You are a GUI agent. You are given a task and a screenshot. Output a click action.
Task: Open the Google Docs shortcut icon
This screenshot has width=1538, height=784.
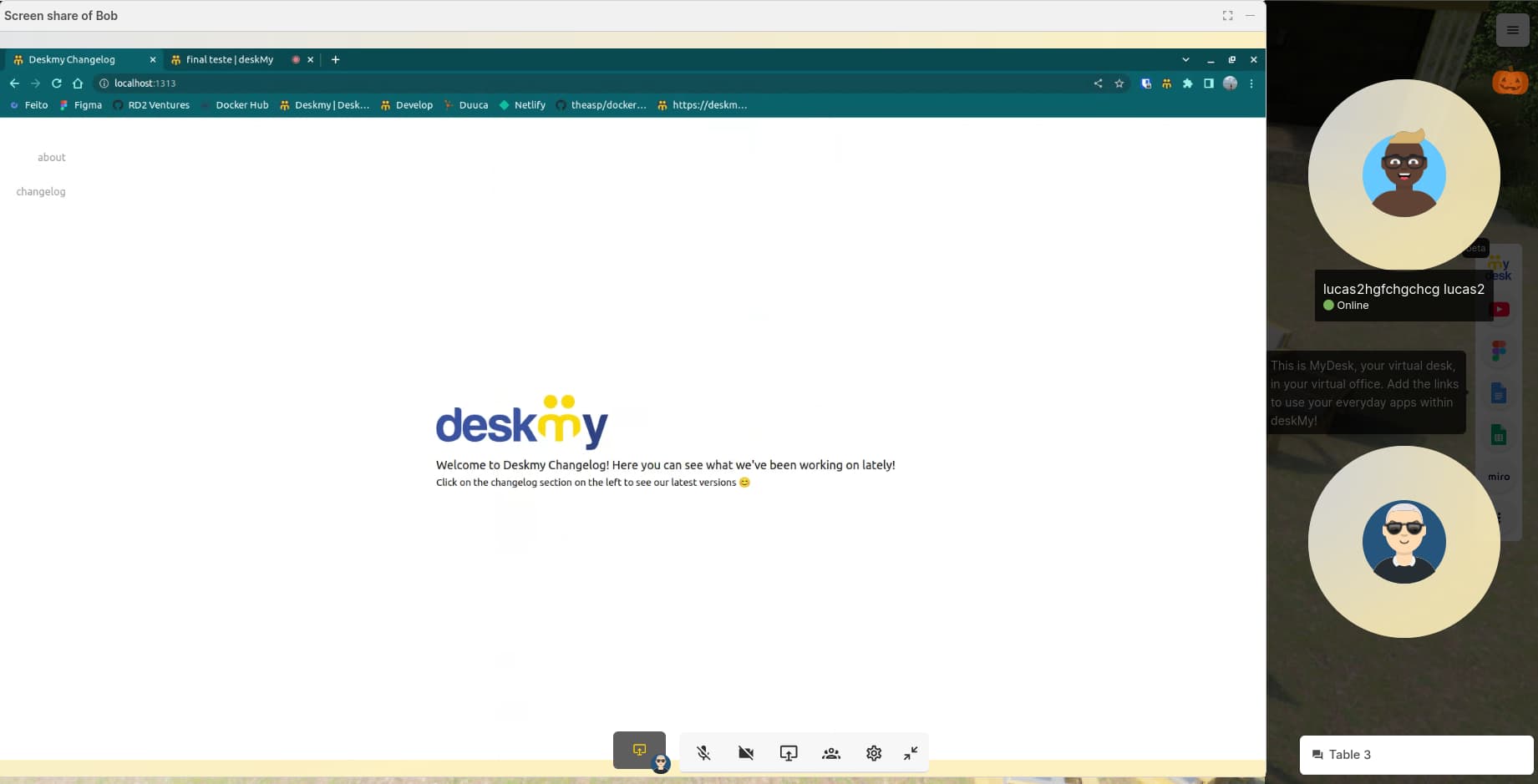(x=1499, y=393)
